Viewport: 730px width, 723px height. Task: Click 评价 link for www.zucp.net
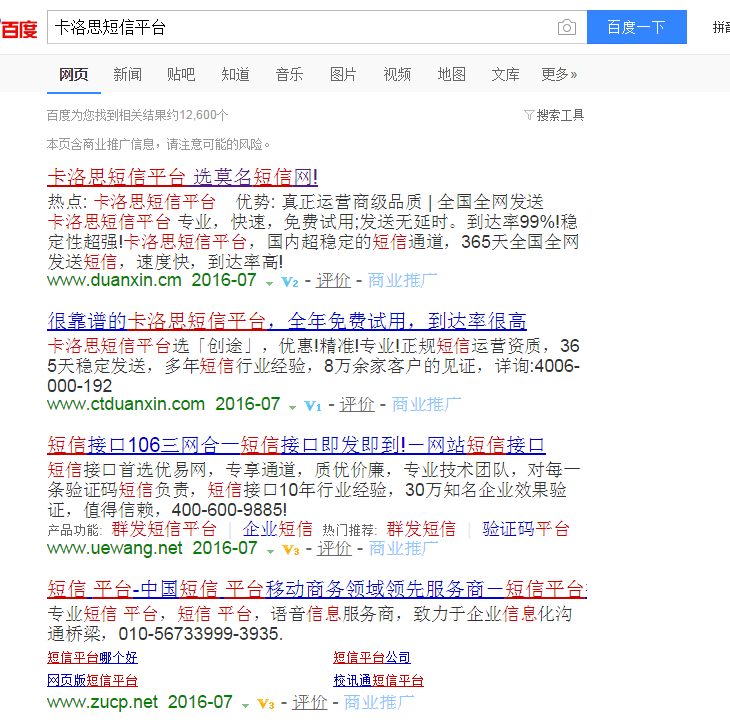(x=310, y=703)
